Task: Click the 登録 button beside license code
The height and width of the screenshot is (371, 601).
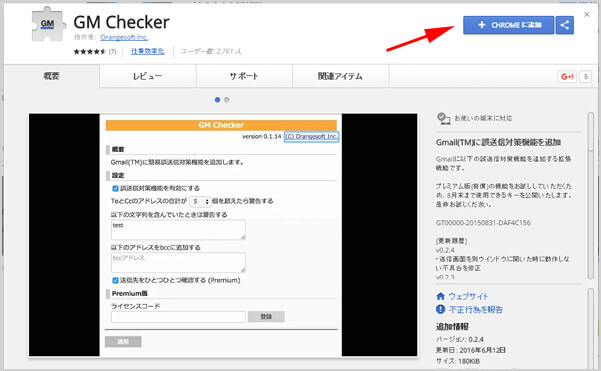Action: pyautogui.click(x=266, y=317)
